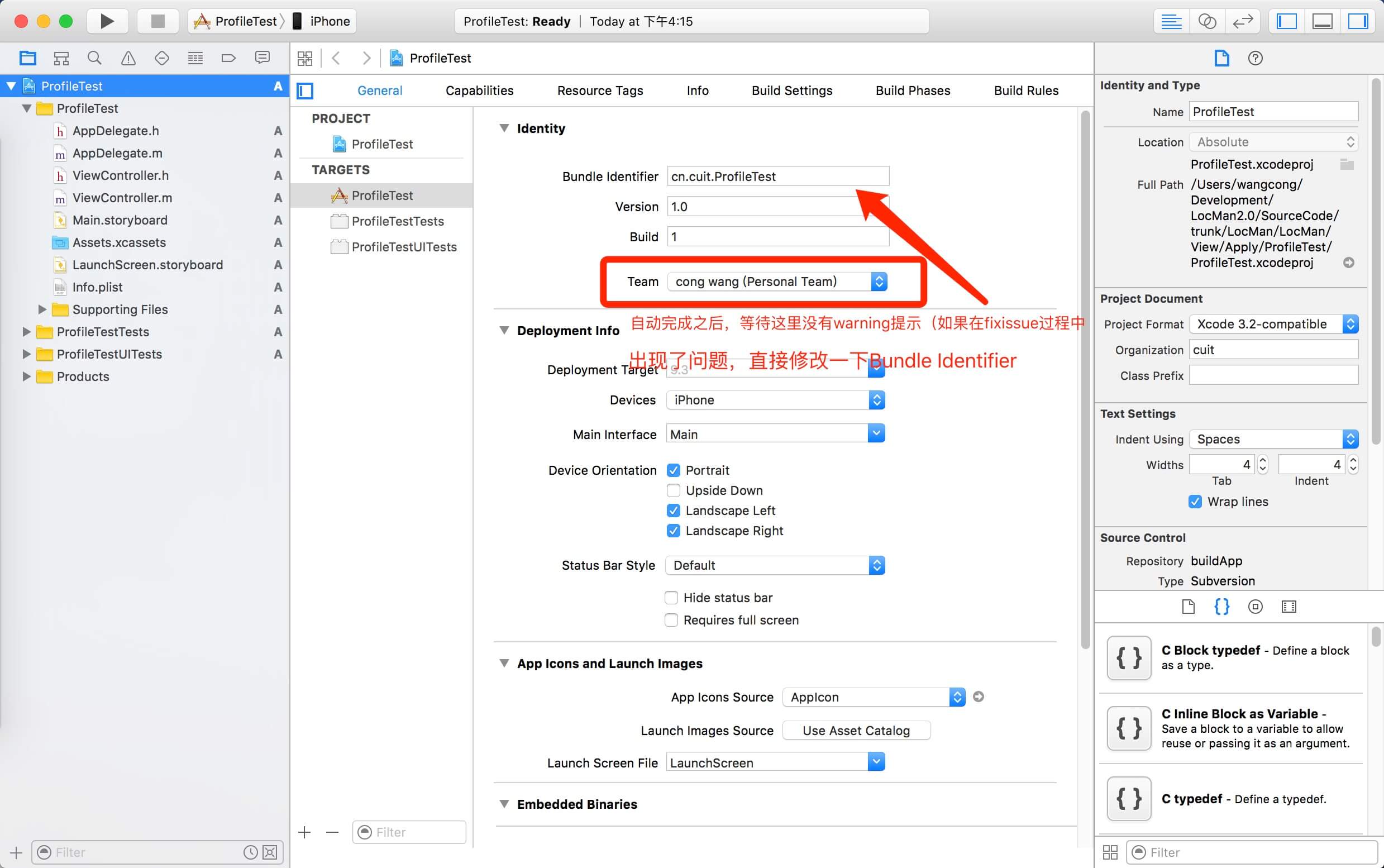Viewport: 1384px width, 868px height.
Task: Switch to the Capabilities tab
Action: coord(479,90)
